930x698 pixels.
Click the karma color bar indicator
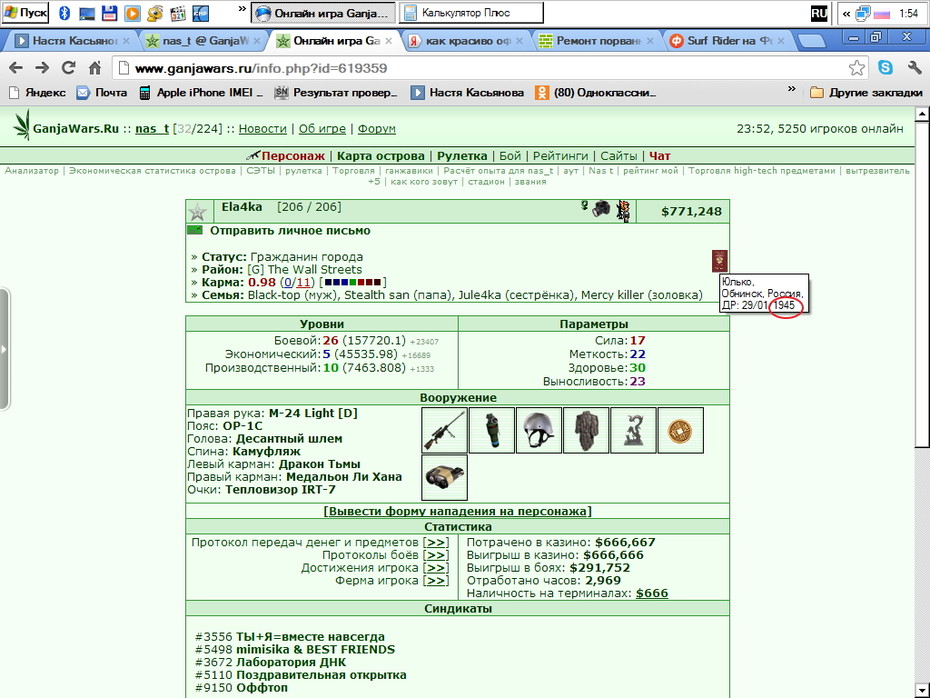[352, 282]
